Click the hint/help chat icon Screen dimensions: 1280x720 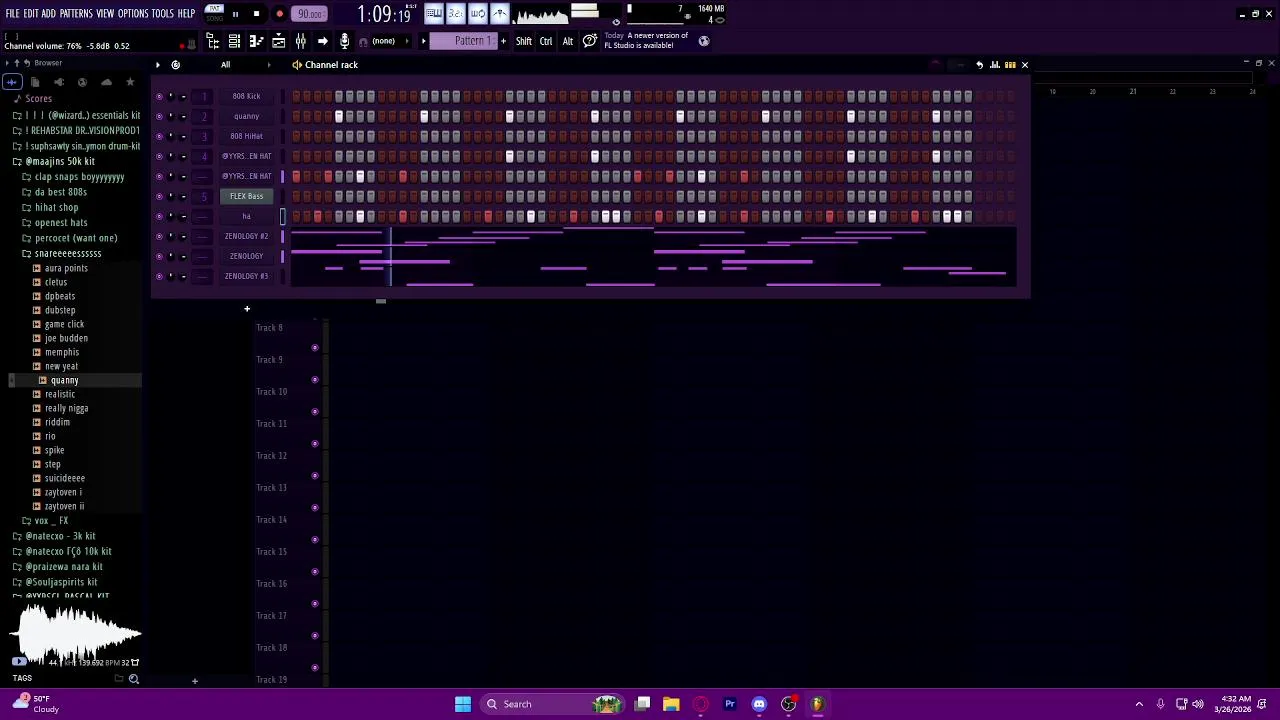click(x=590, y=41)
